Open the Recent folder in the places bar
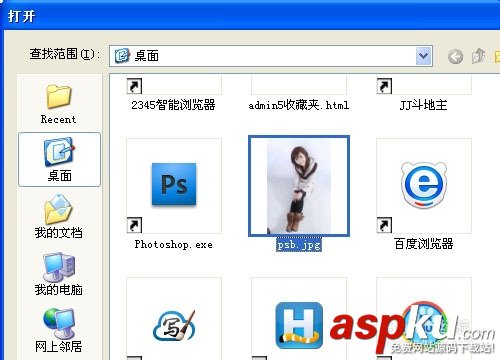Image resolution: width=500 pixels, height=360 pixels. tap(59, 104)
